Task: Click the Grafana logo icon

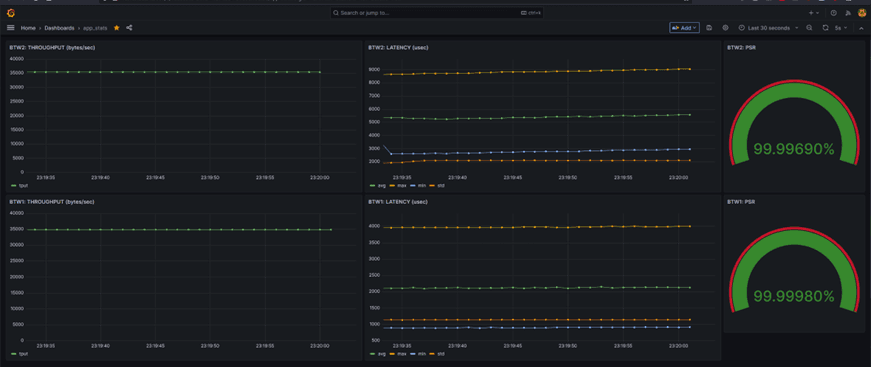Action: tap(11, 12)
